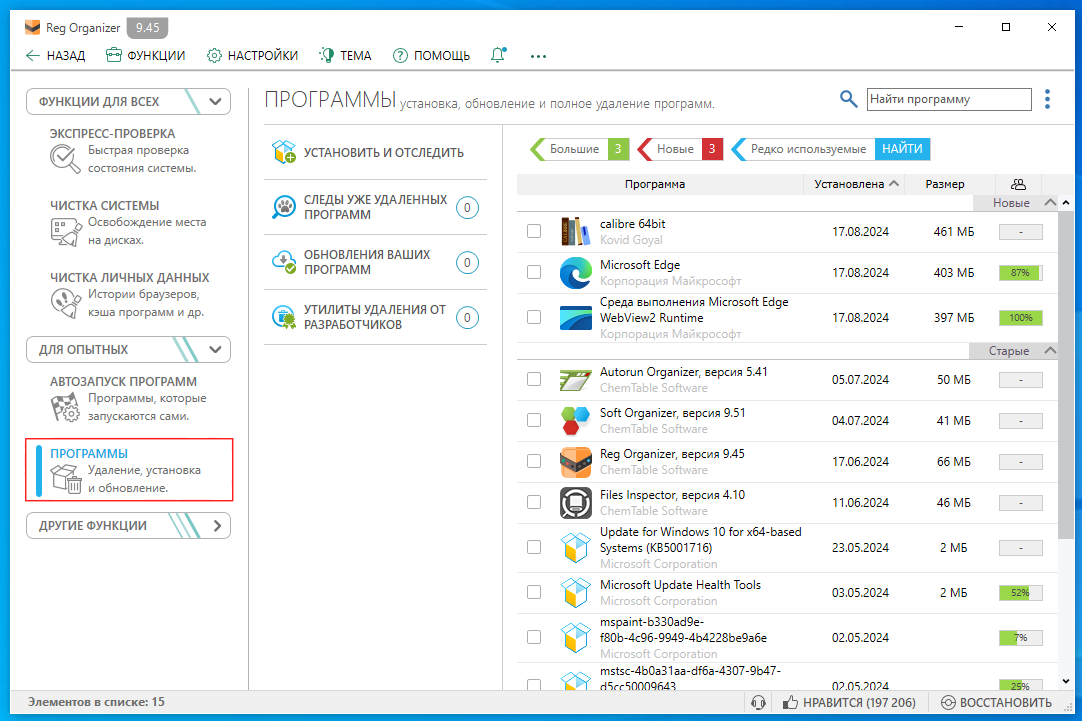Open the НАСТРОЙКИ menu
The image size is (1082, 721).
click(252, 55)
